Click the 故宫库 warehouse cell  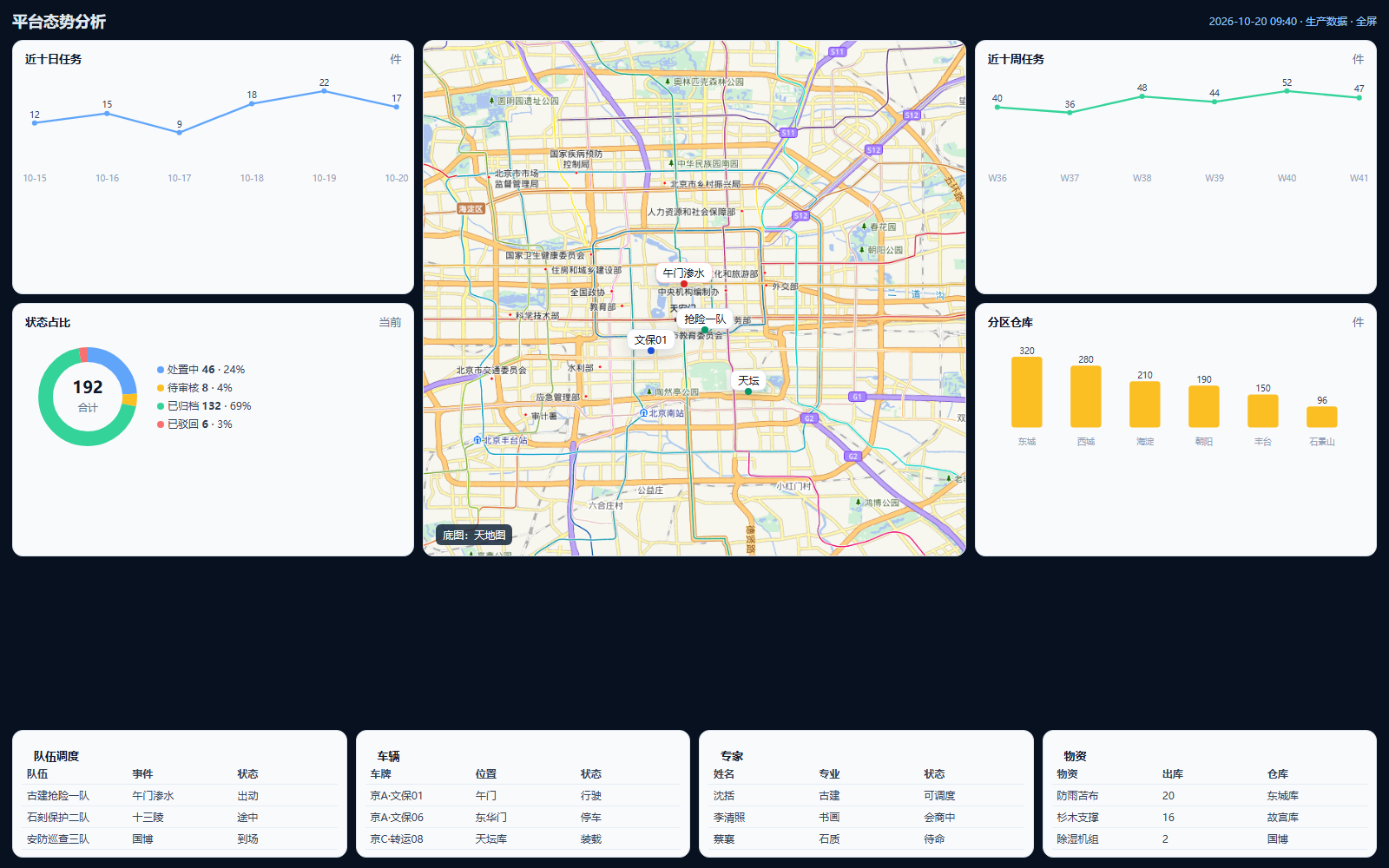[1283, 818]
